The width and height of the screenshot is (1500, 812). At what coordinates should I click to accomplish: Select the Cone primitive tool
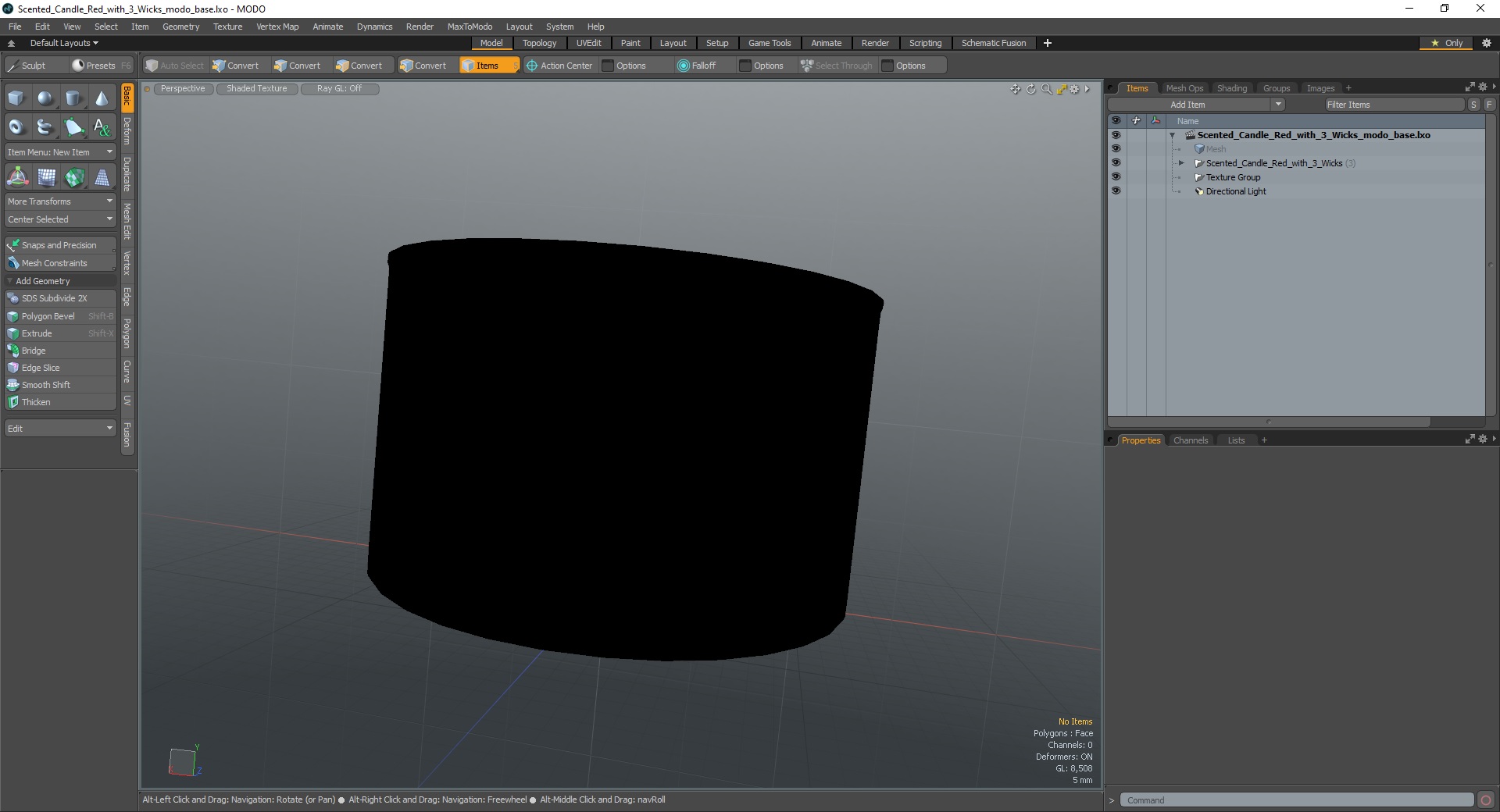click(102, 98)
